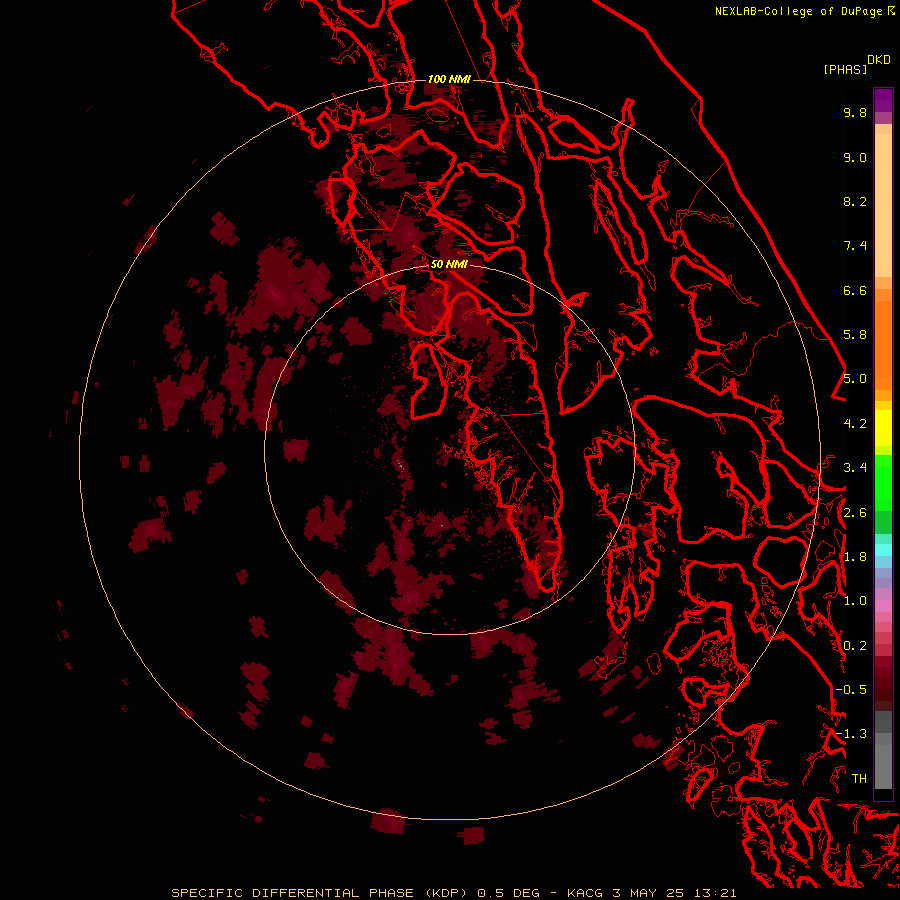
Task: Click the pink color bar segment
Action: click(x=883, y=606)
